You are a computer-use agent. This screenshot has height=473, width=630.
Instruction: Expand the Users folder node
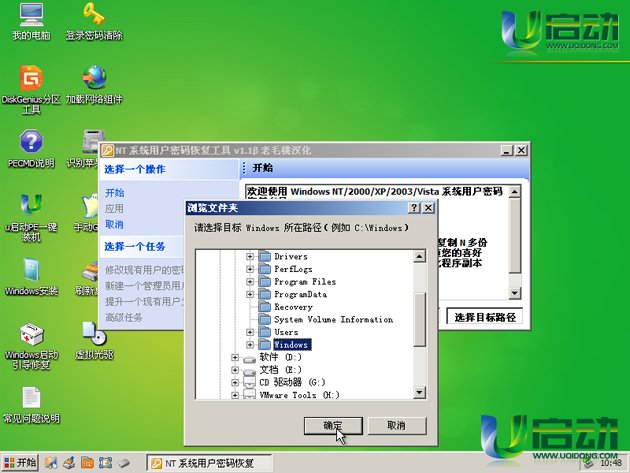point(250,332)
